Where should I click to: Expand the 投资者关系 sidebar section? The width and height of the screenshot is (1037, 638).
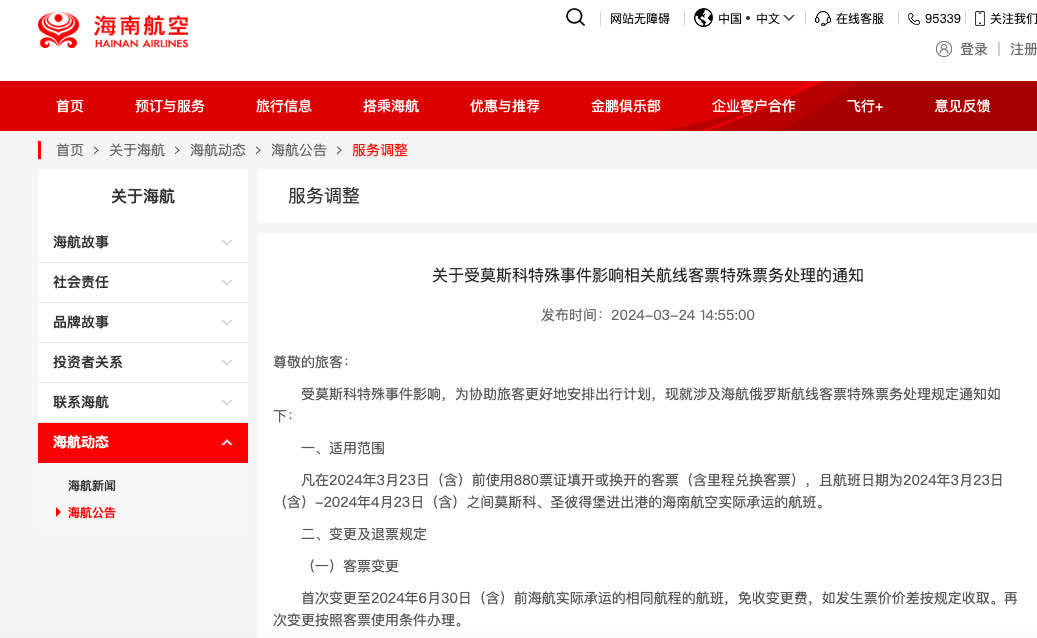pyautogui.click(x=226, y=362)
